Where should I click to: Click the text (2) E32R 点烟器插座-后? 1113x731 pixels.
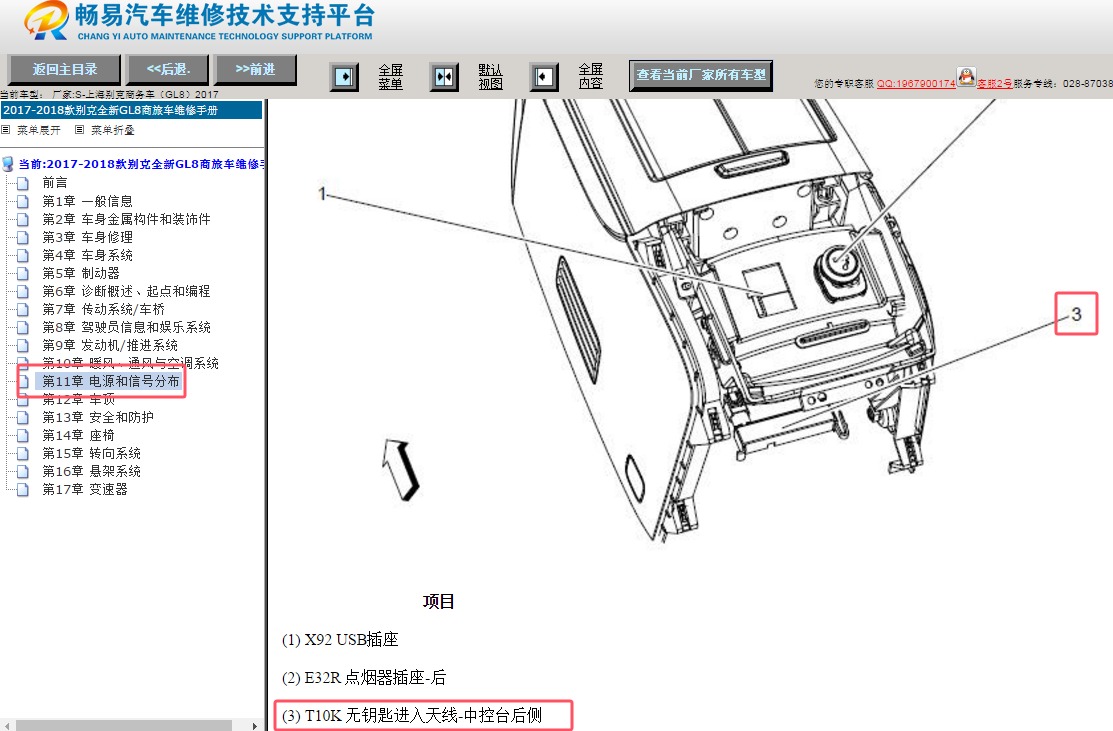click(x=364, y=678)
